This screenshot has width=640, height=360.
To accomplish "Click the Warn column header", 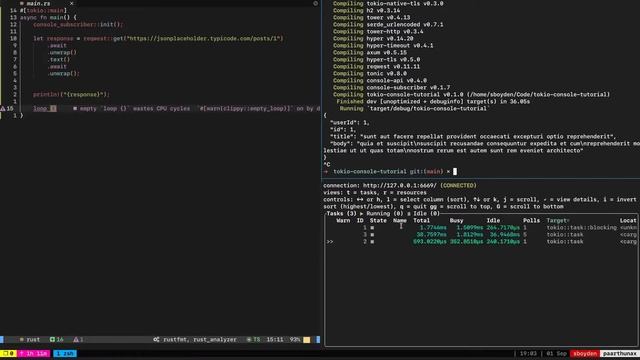I will 343,220.
